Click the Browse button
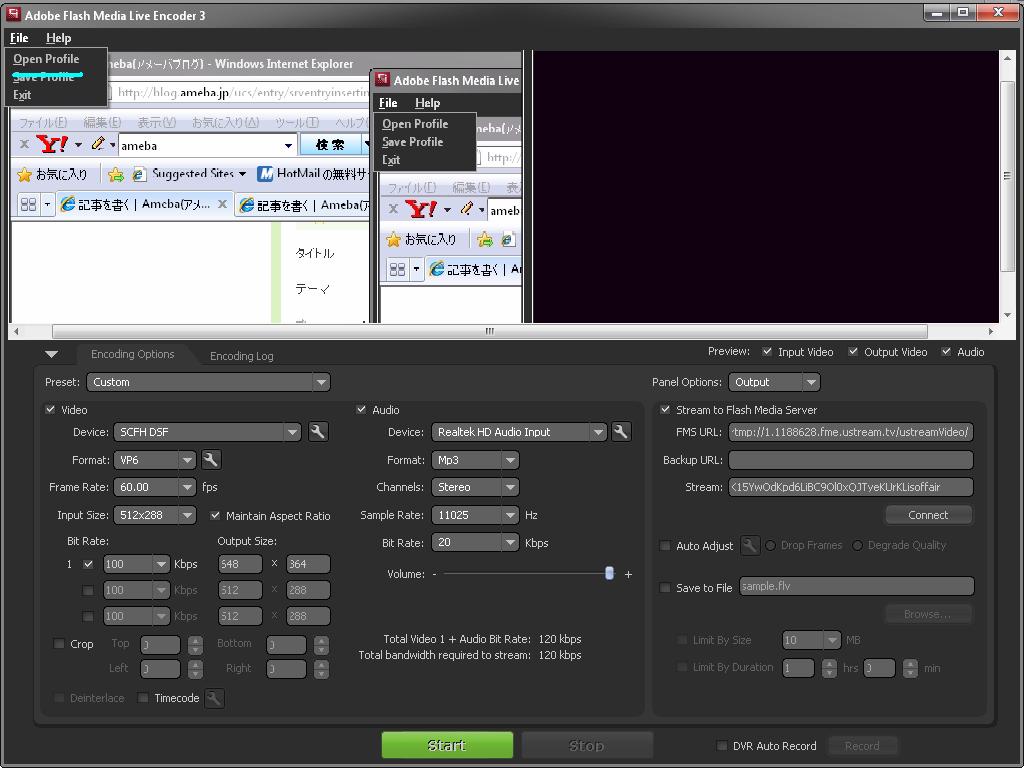Viewport: 1024px width, 768px height. click(929, 614)
